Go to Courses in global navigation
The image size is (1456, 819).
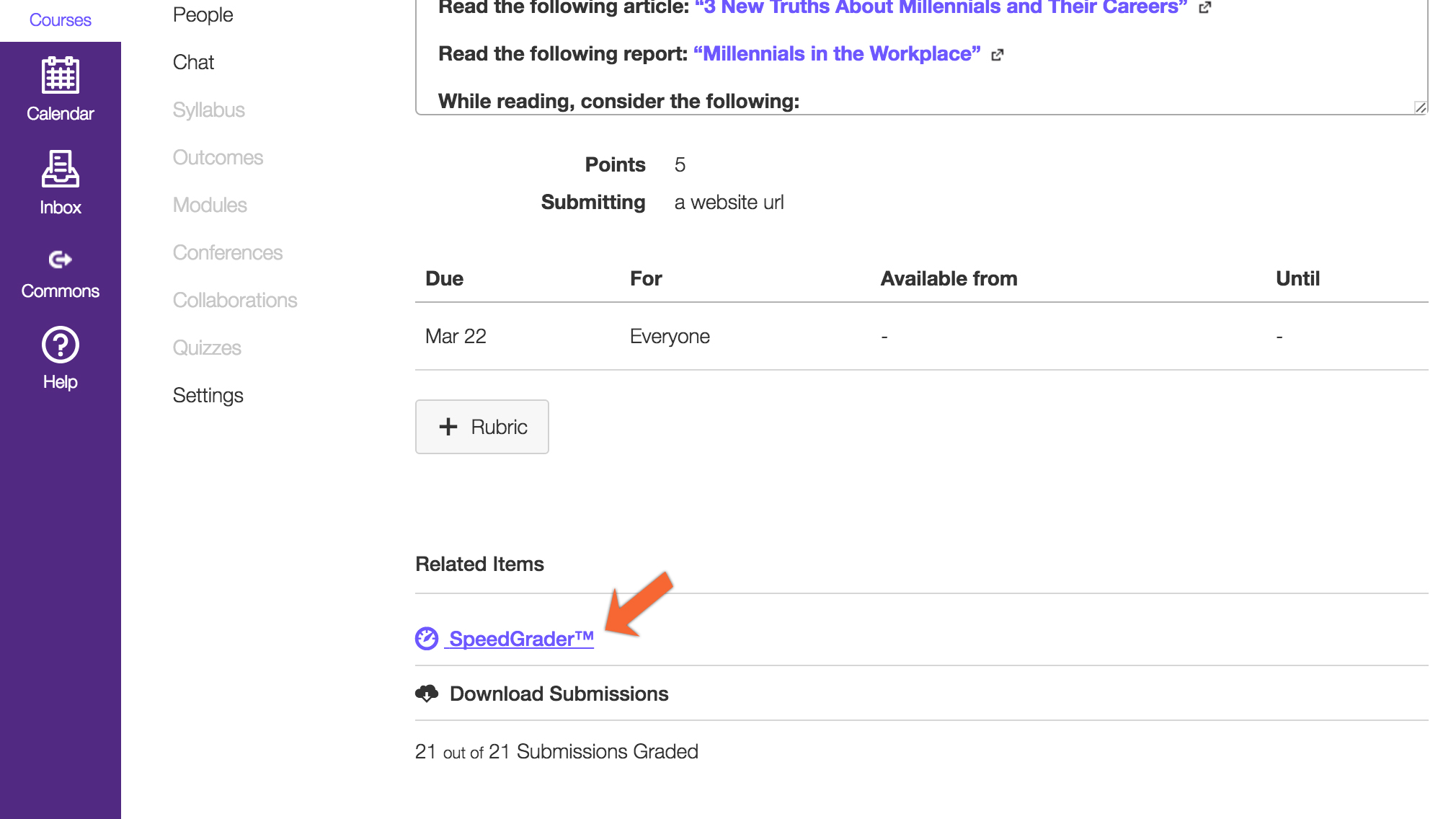point(61,20)
